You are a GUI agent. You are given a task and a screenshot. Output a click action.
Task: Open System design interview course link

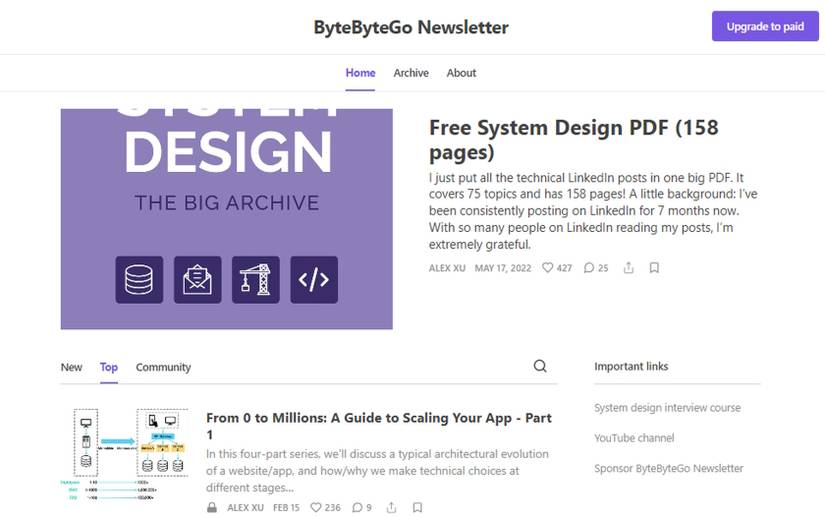coord(667,408)
